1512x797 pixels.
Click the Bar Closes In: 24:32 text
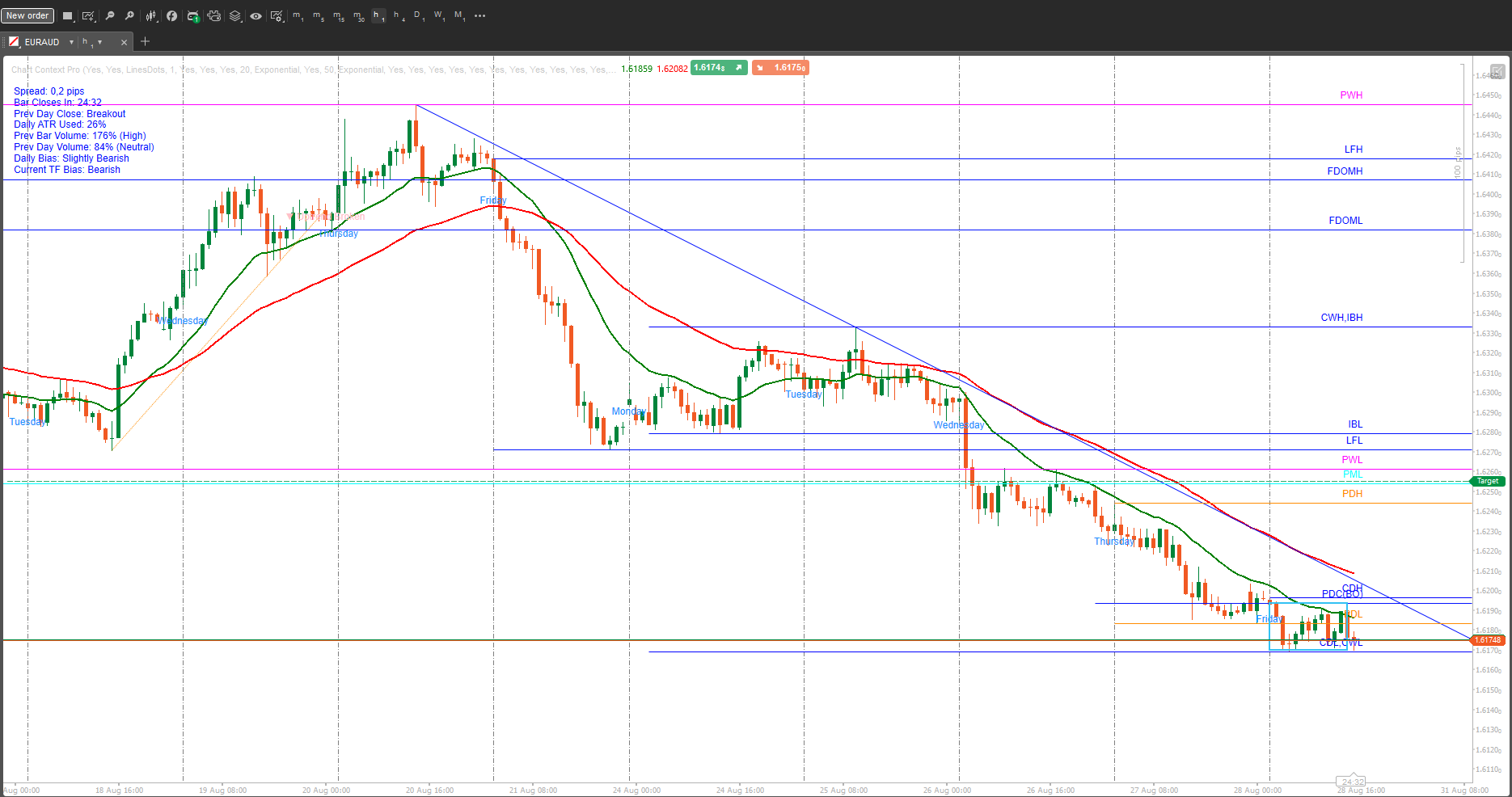(x=57, y=103)
